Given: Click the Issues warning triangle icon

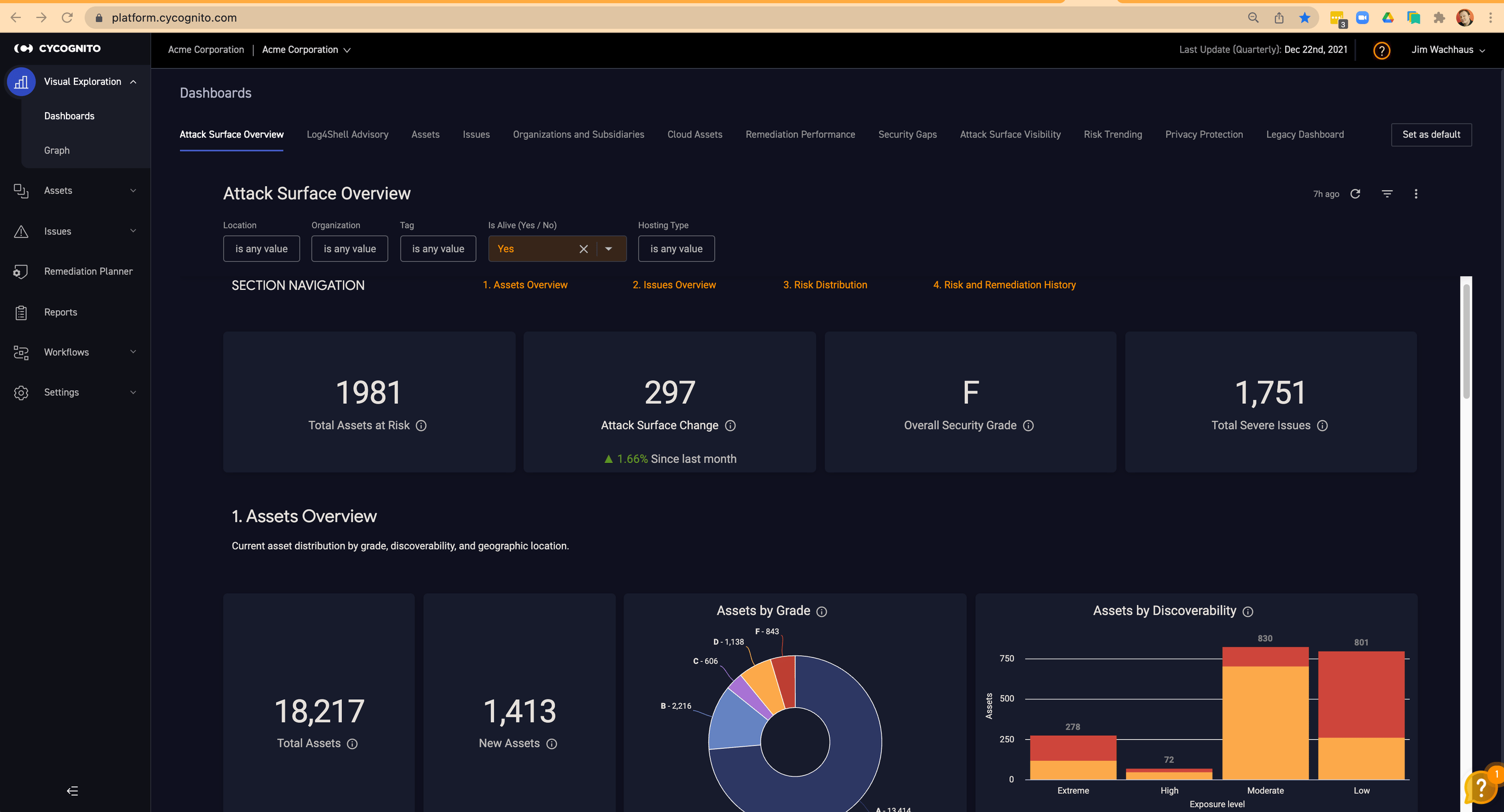Looking at the screenshot, I should click(21, 232).
